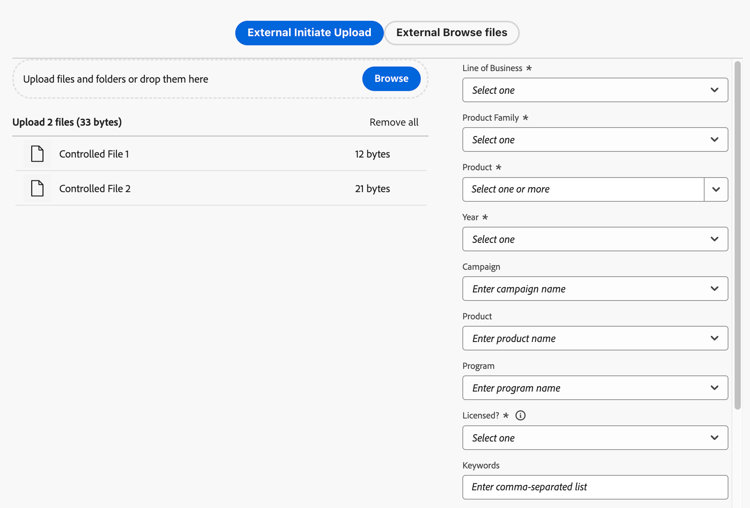Open the Product Family dropdown
The image size is (750, 508).
click(594, 140)
